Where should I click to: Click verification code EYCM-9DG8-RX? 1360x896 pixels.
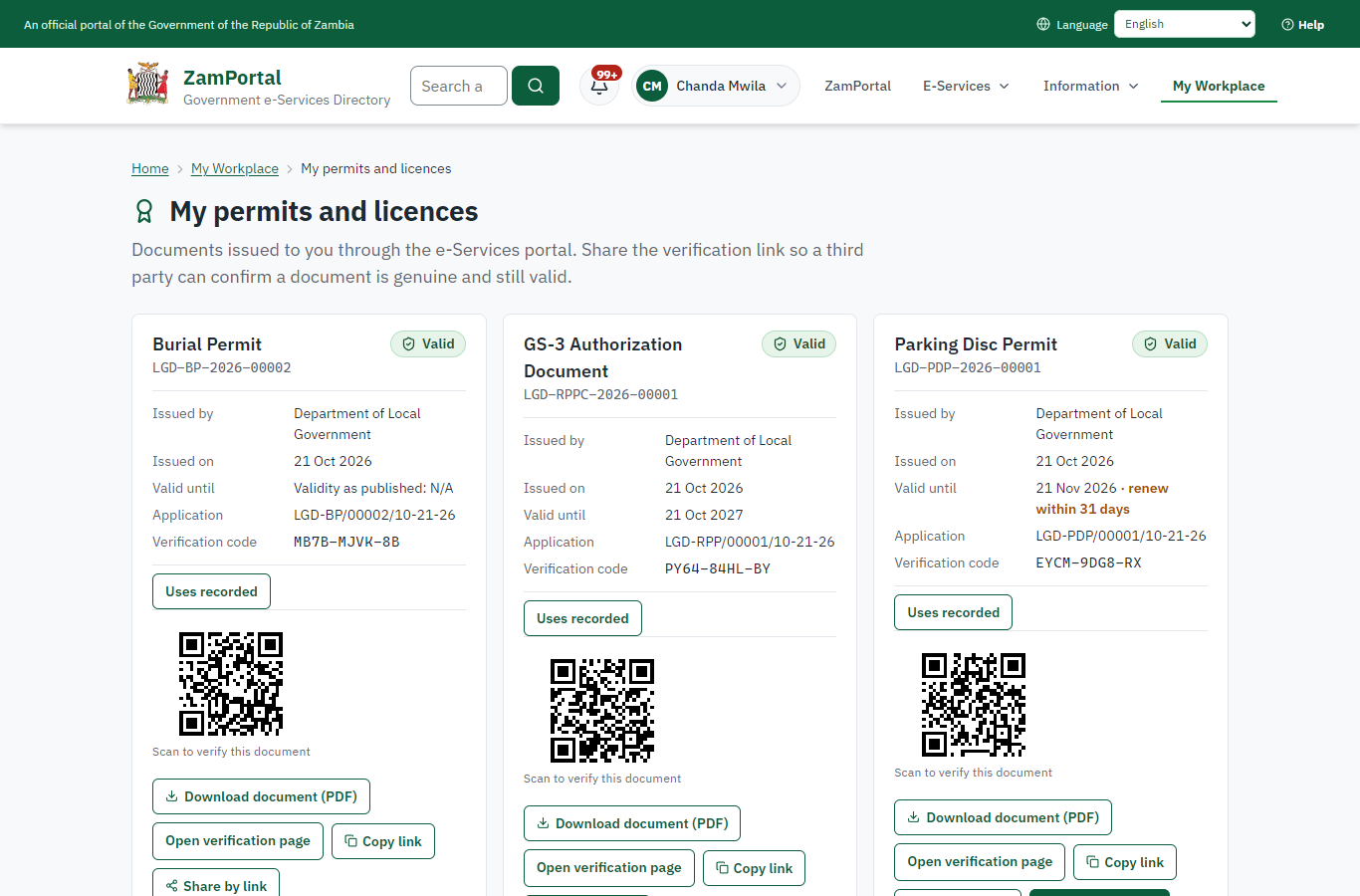tap(1088, 562)
